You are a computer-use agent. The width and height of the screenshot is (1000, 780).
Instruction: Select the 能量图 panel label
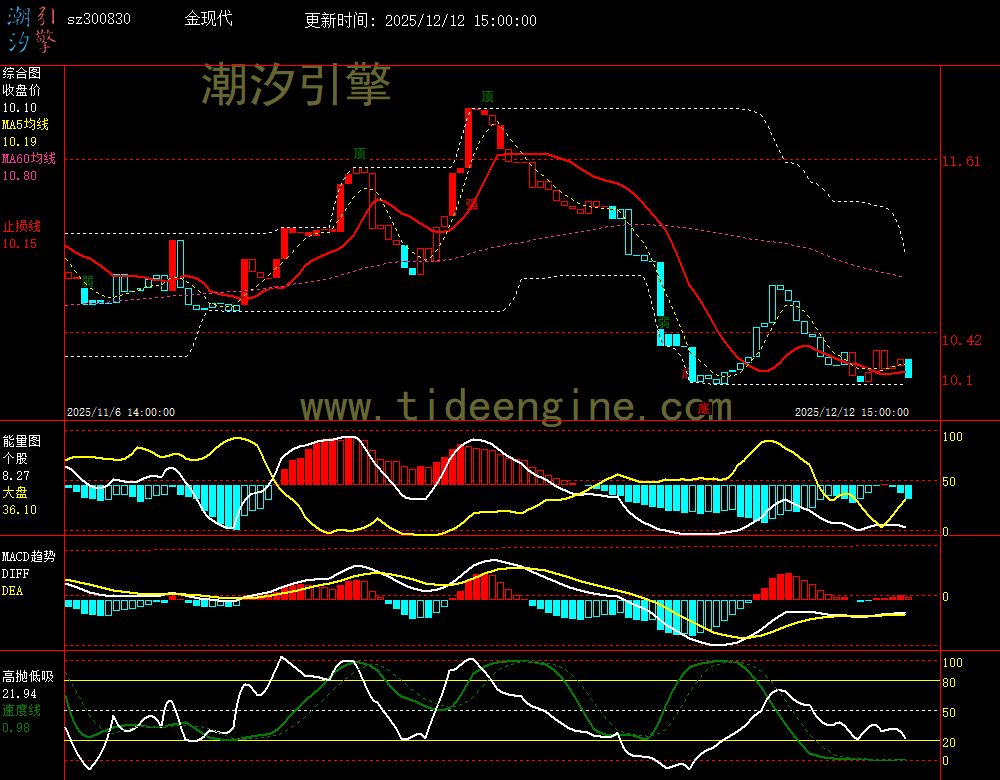pyautogui.click(x=21, y=440)
